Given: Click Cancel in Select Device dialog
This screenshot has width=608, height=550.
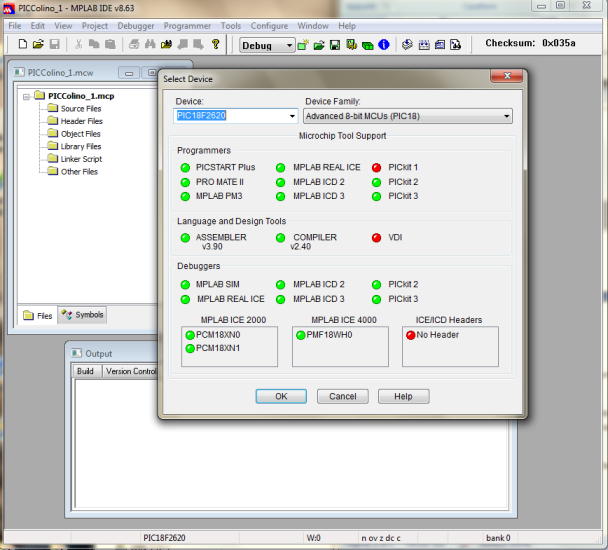Looking at the screenshot, I should pos(342,396).
